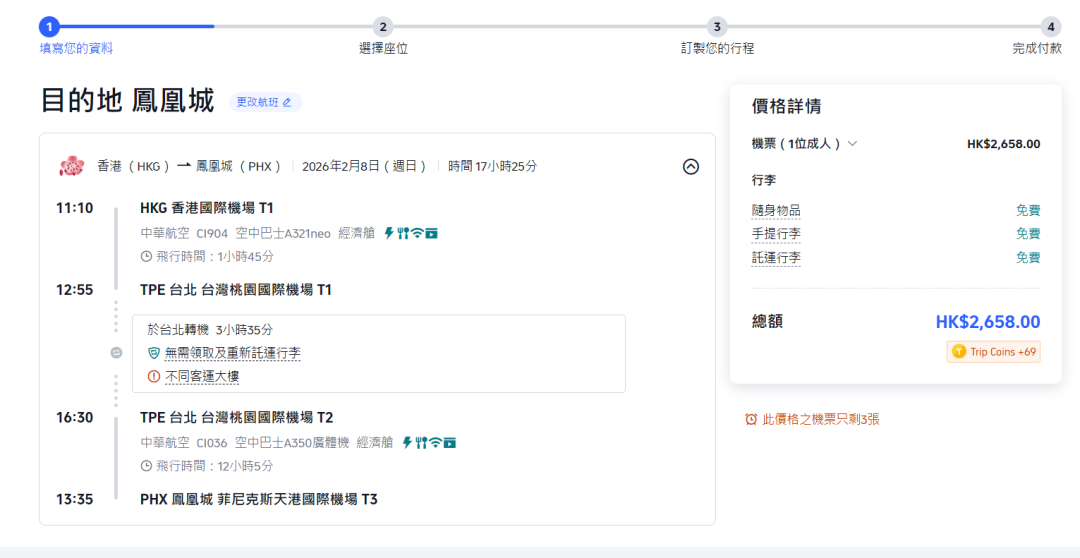The image size is (1080, 558).
Task: Collapse the flight itinerary details chevron
Action: (690, 167)
